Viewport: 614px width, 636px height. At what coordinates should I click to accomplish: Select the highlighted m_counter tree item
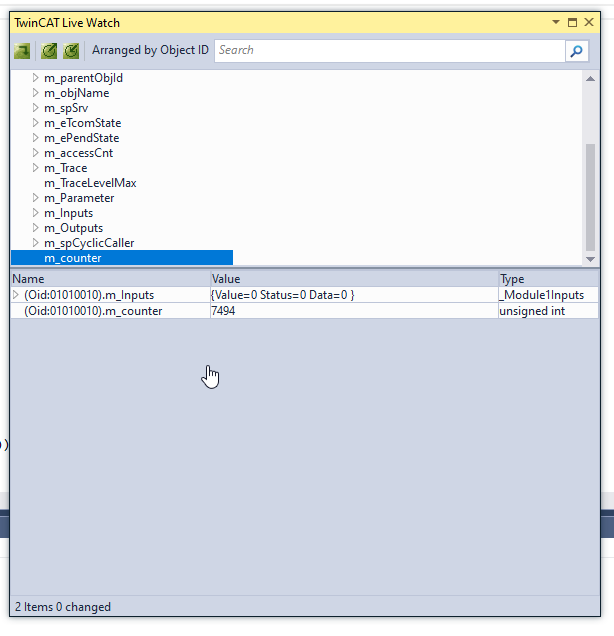pyautogui.click(x=122, y=258)
